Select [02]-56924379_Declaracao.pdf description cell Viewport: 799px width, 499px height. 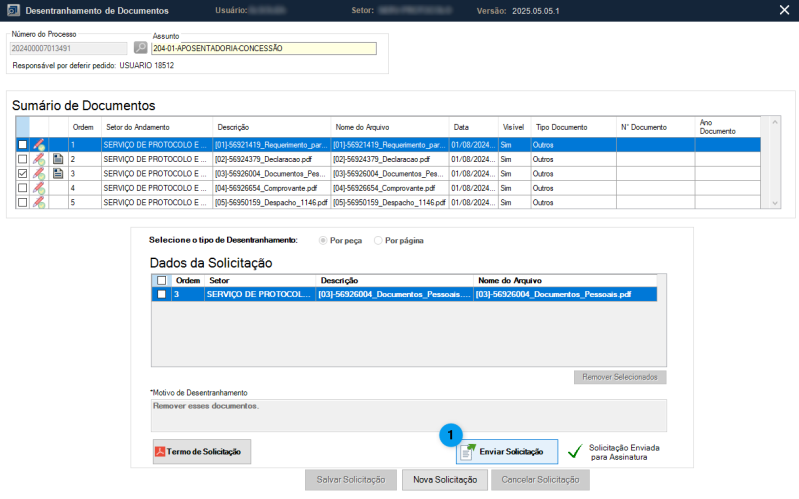tap(271, 159)
